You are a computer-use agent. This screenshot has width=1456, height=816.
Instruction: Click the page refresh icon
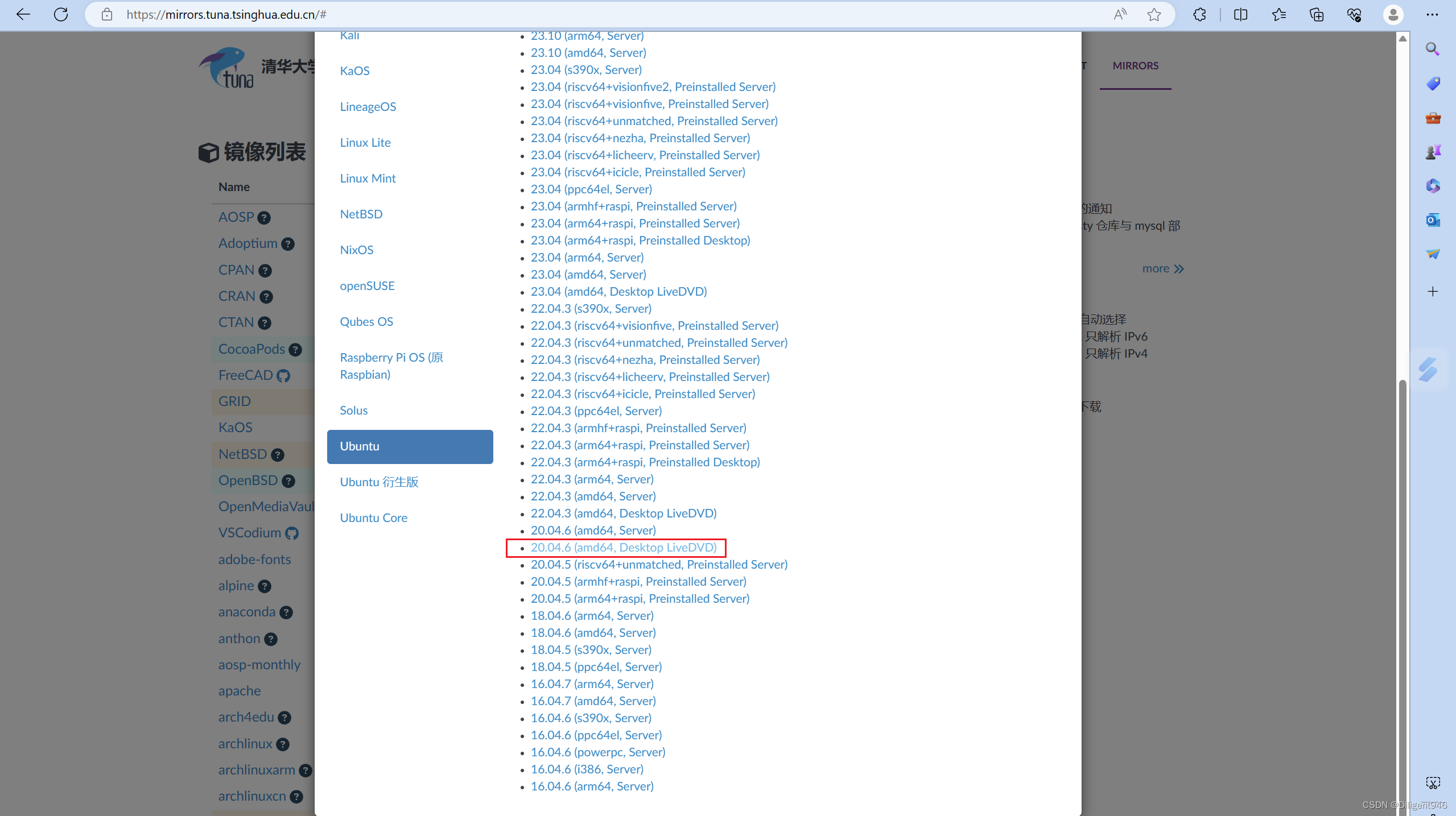(61, 15)
